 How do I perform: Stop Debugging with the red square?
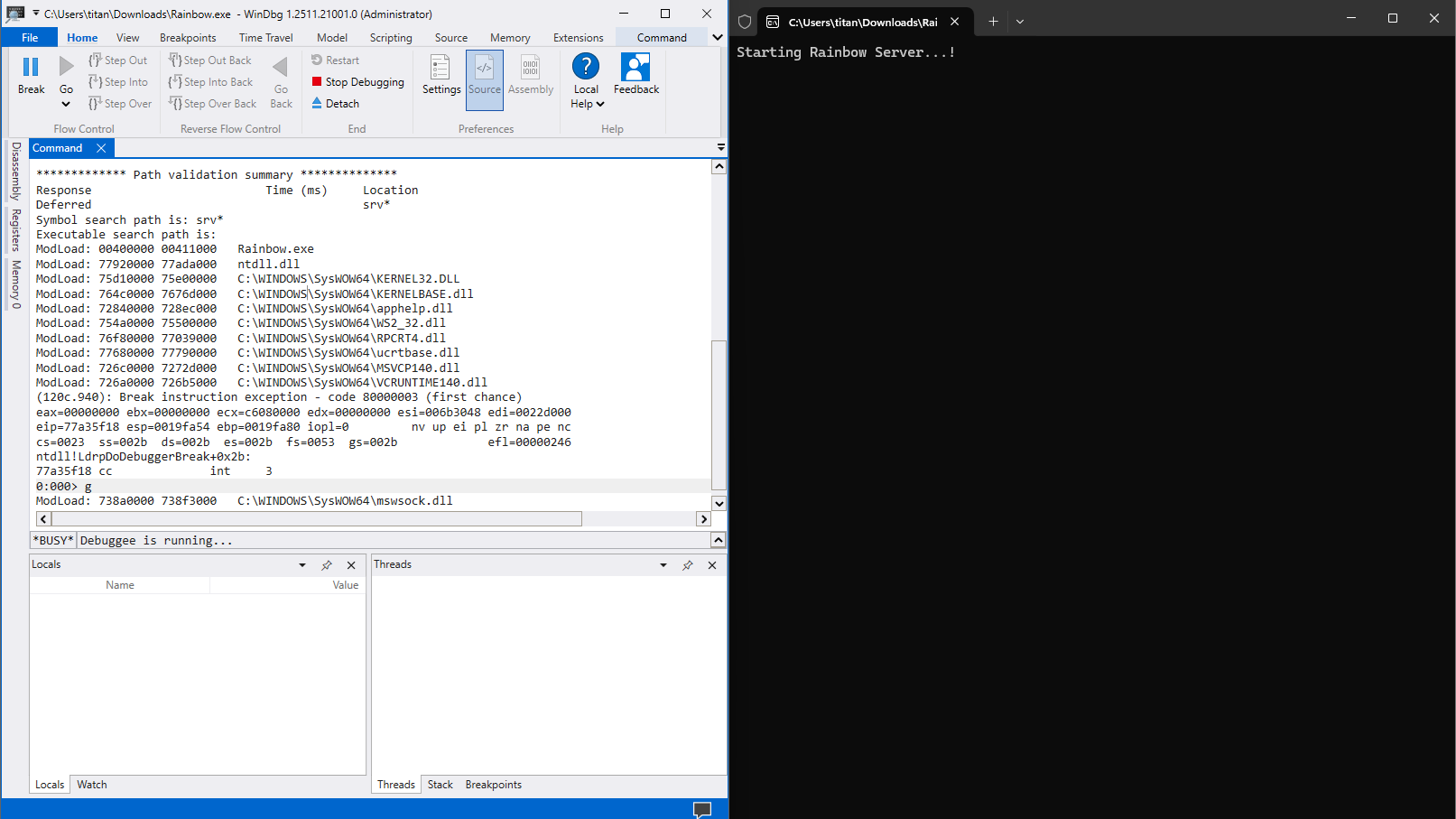pyautogui.click(x=357, y=82)
